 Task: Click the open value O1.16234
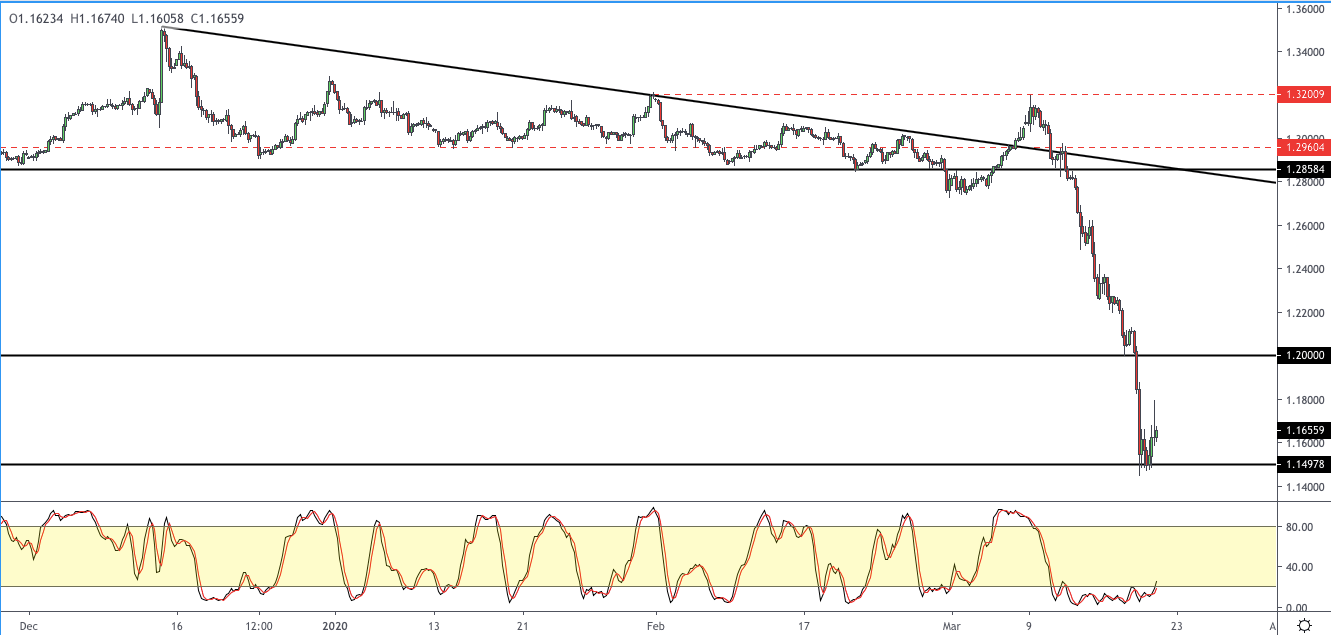[x=36, y=18]
